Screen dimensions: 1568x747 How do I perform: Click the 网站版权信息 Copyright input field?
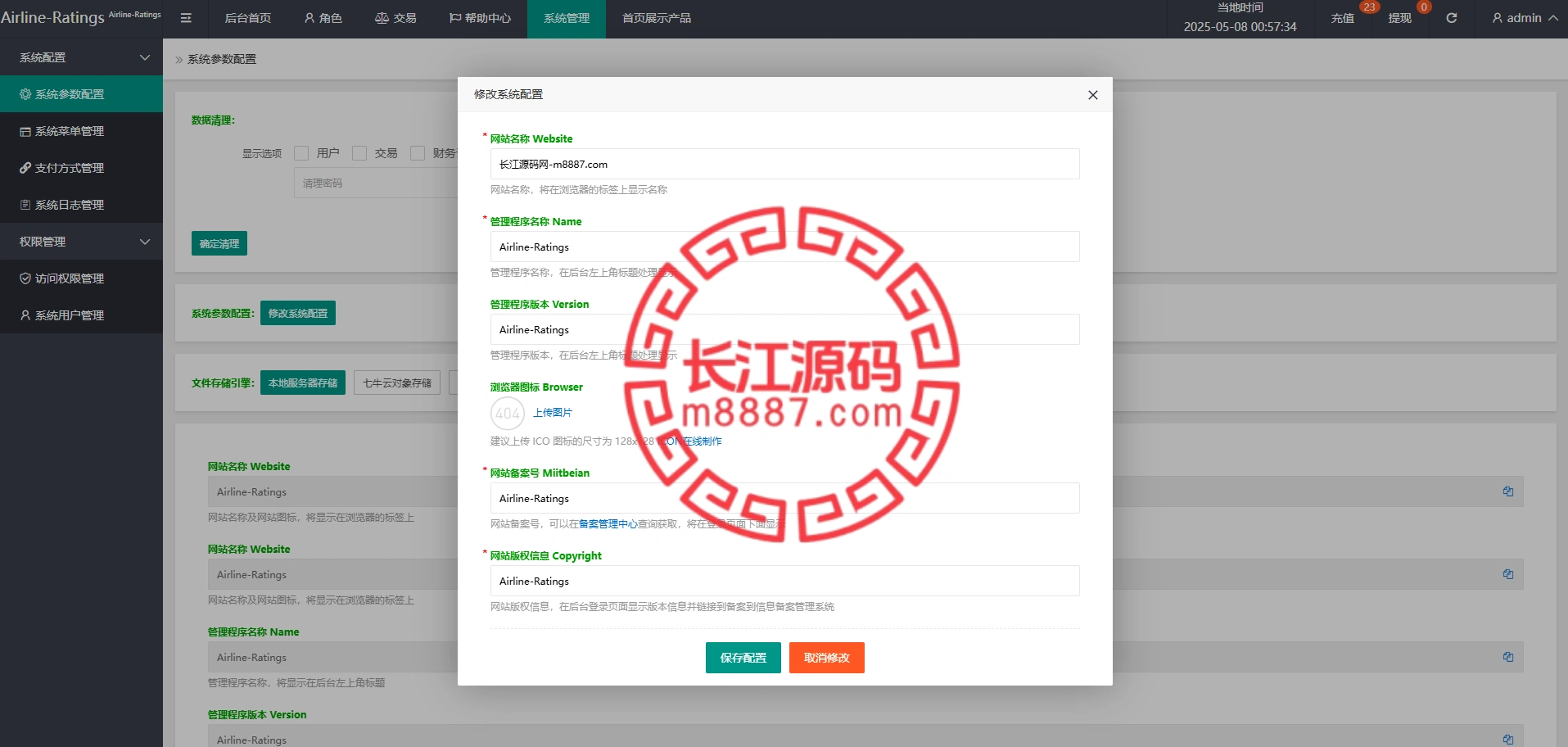[784, 581]
